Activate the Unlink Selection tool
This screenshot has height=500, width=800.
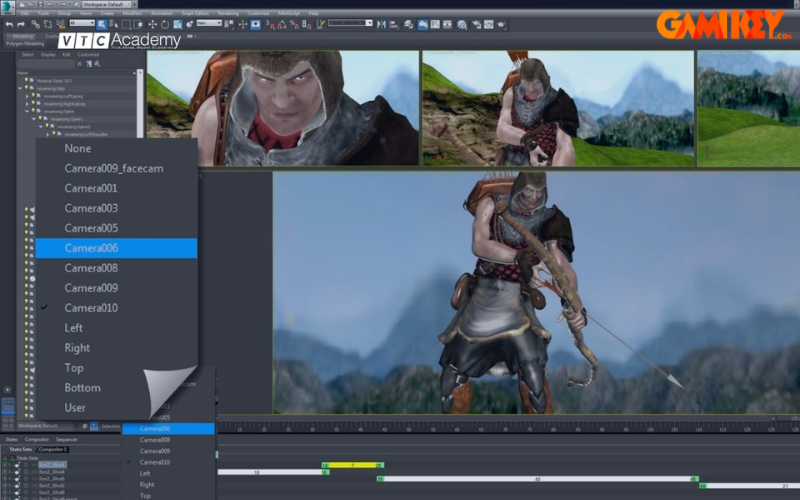click(47, 24)
